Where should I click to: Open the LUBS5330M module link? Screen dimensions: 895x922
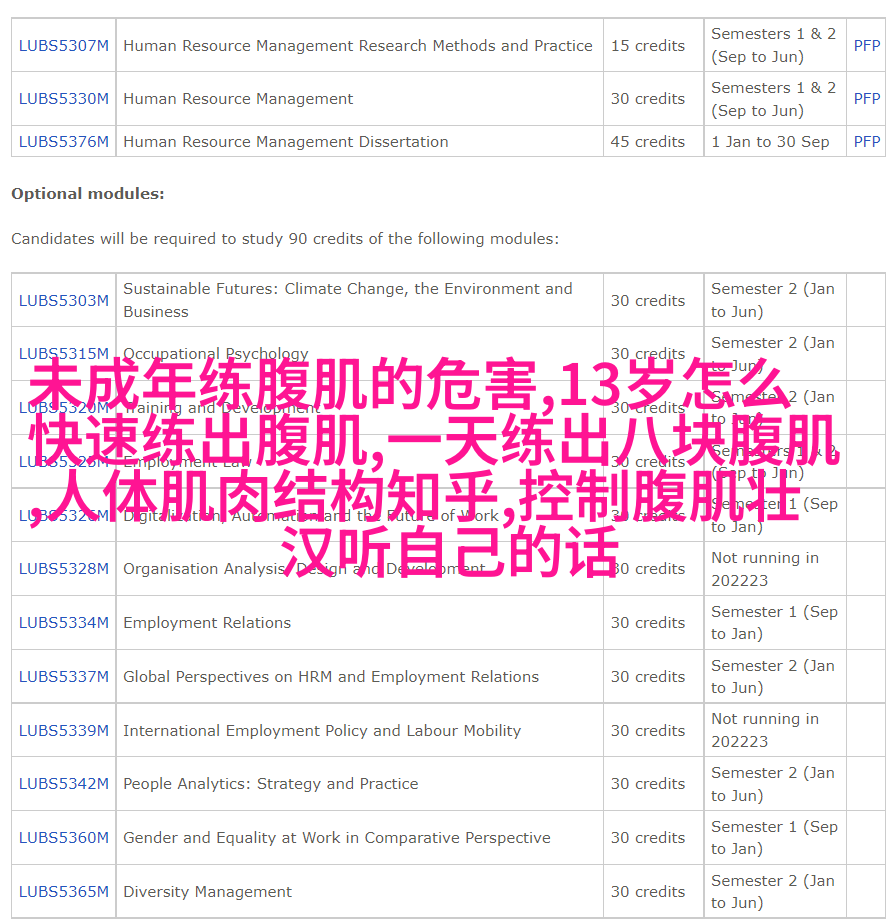point(64,99)
